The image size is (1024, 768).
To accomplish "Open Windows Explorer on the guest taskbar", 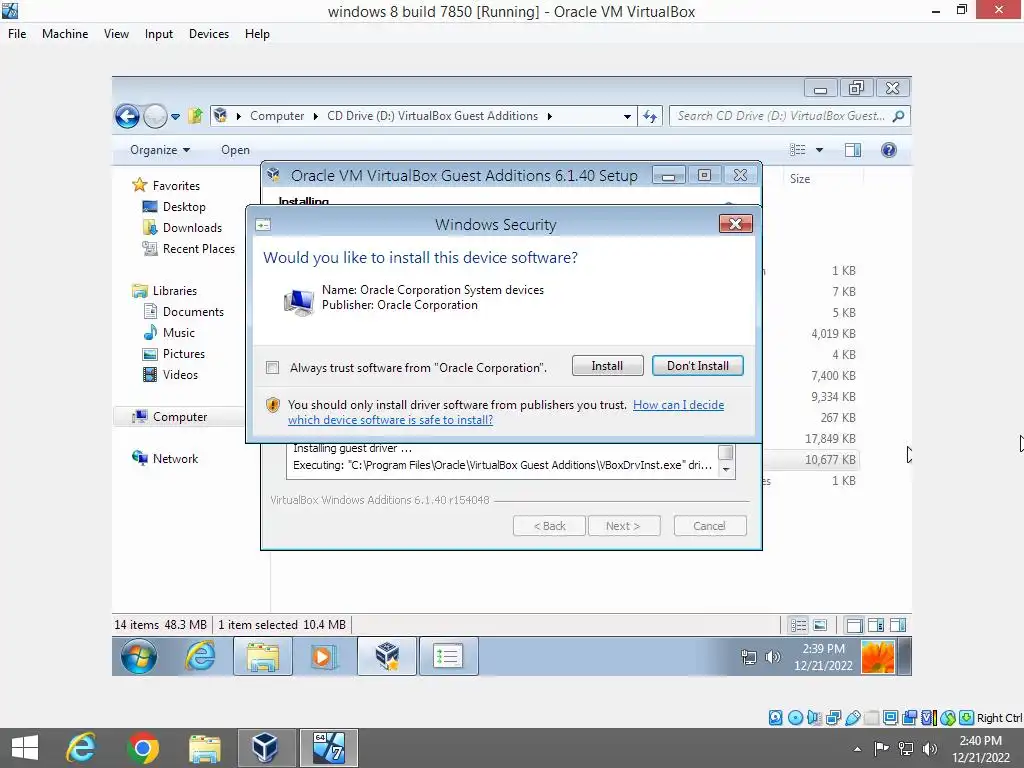I will [263, 656].
